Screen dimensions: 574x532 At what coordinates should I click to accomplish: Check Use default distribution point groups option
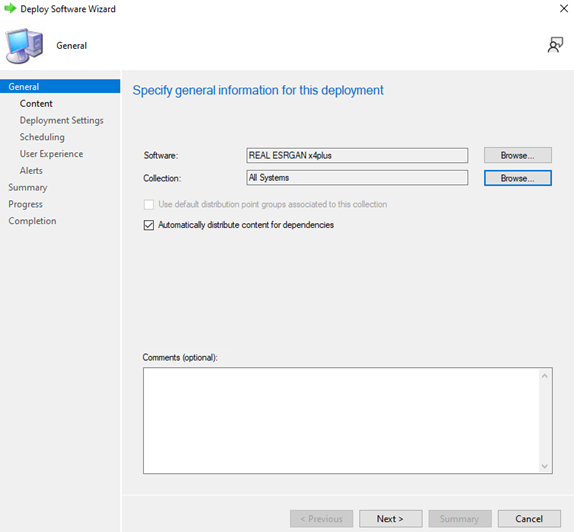coord(149,204)
